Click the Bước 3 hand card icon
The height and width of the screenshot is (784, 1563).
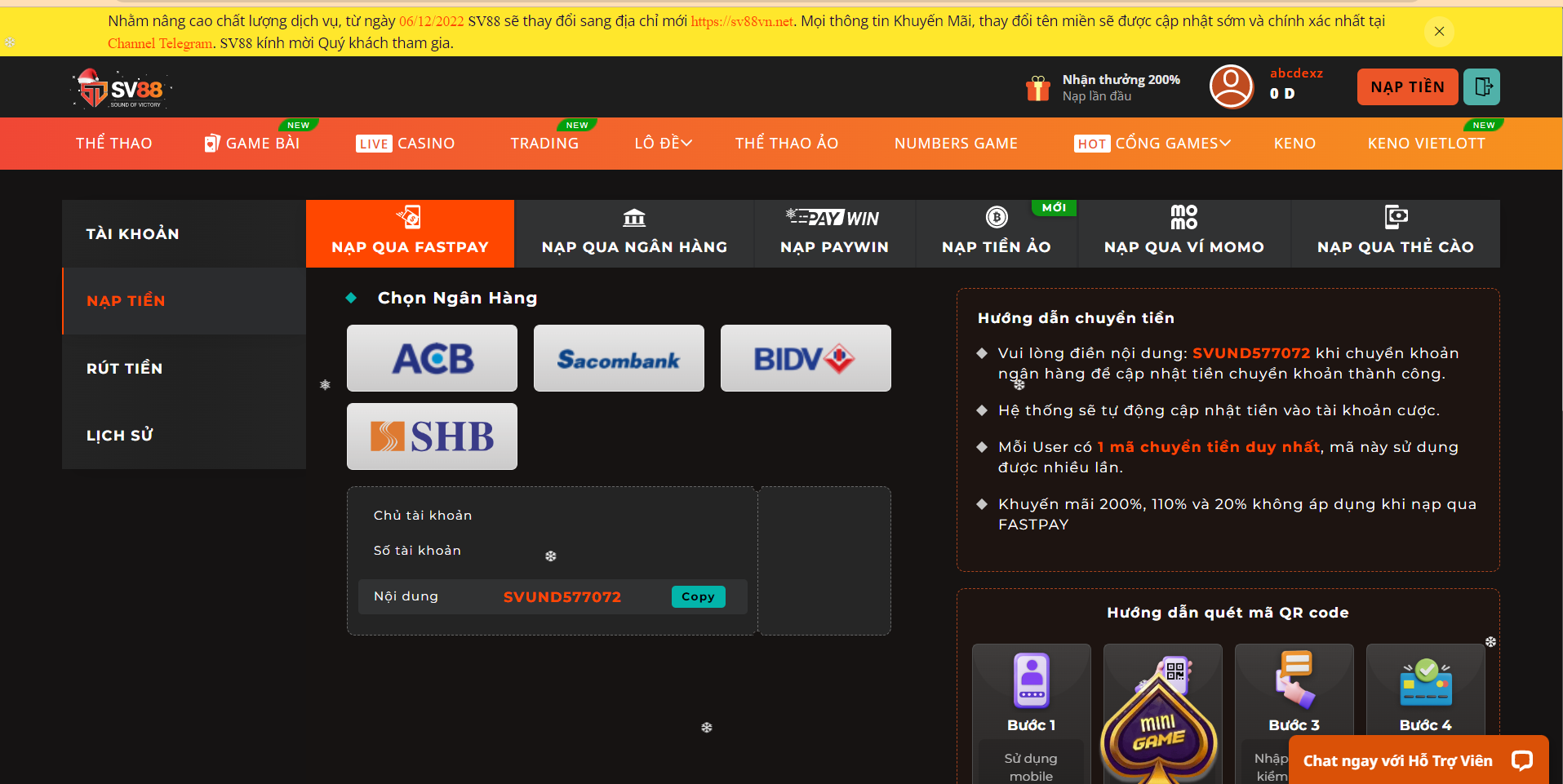point(1294,679)
